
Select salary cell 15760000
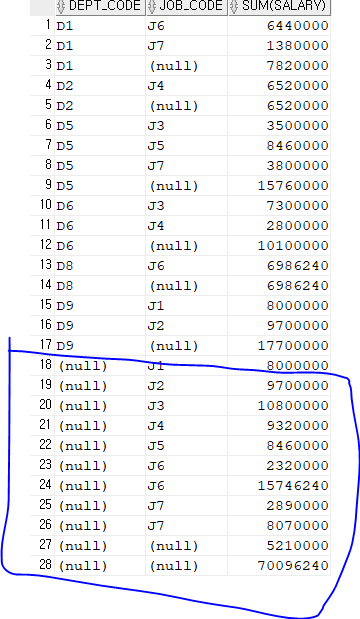tap(293, 186)
